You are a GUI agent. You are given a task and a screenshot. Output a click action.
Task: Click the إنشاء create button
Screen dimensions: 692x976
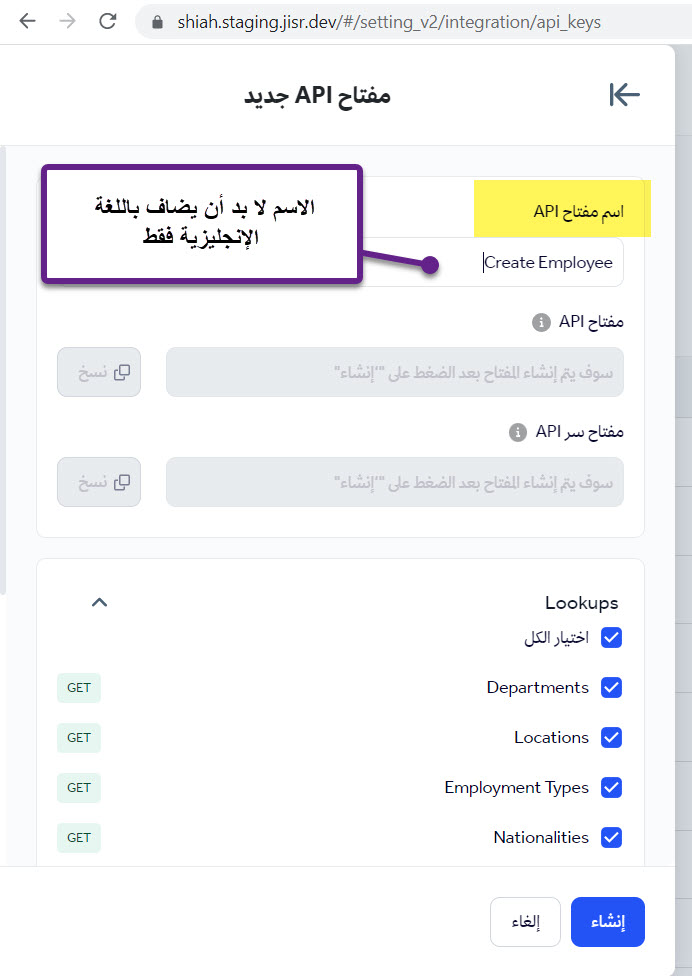click(x=607, y=922)
